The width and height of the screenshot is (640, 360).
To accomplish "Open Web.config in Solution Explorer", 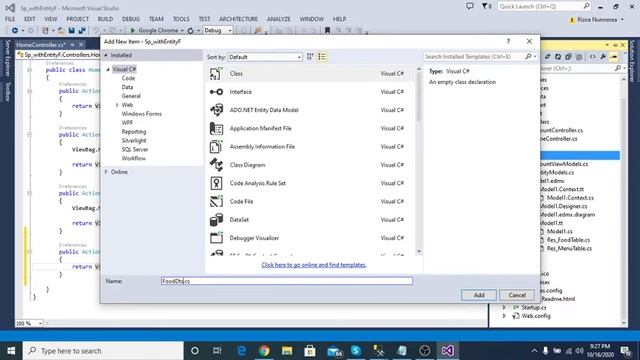I will [536, 316].
